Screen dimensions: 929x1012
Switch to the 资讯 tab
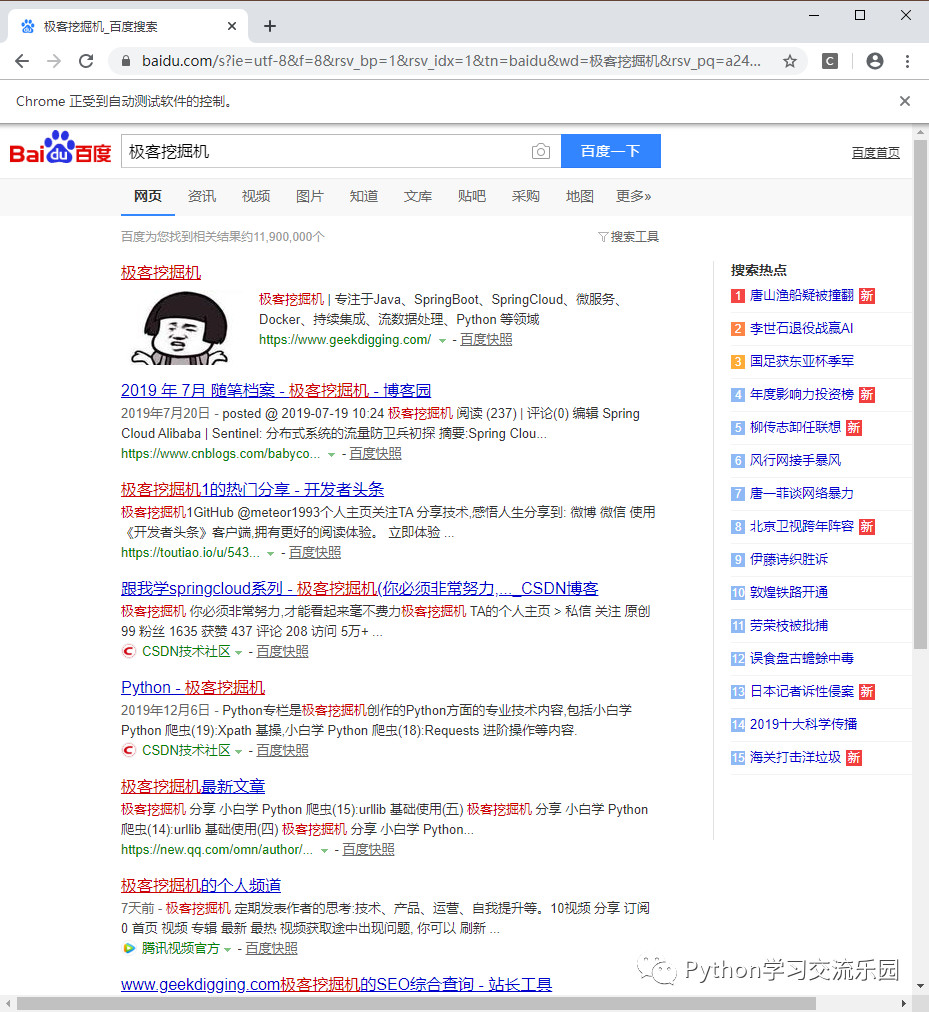pyautogui.click(x=201, y=196)
